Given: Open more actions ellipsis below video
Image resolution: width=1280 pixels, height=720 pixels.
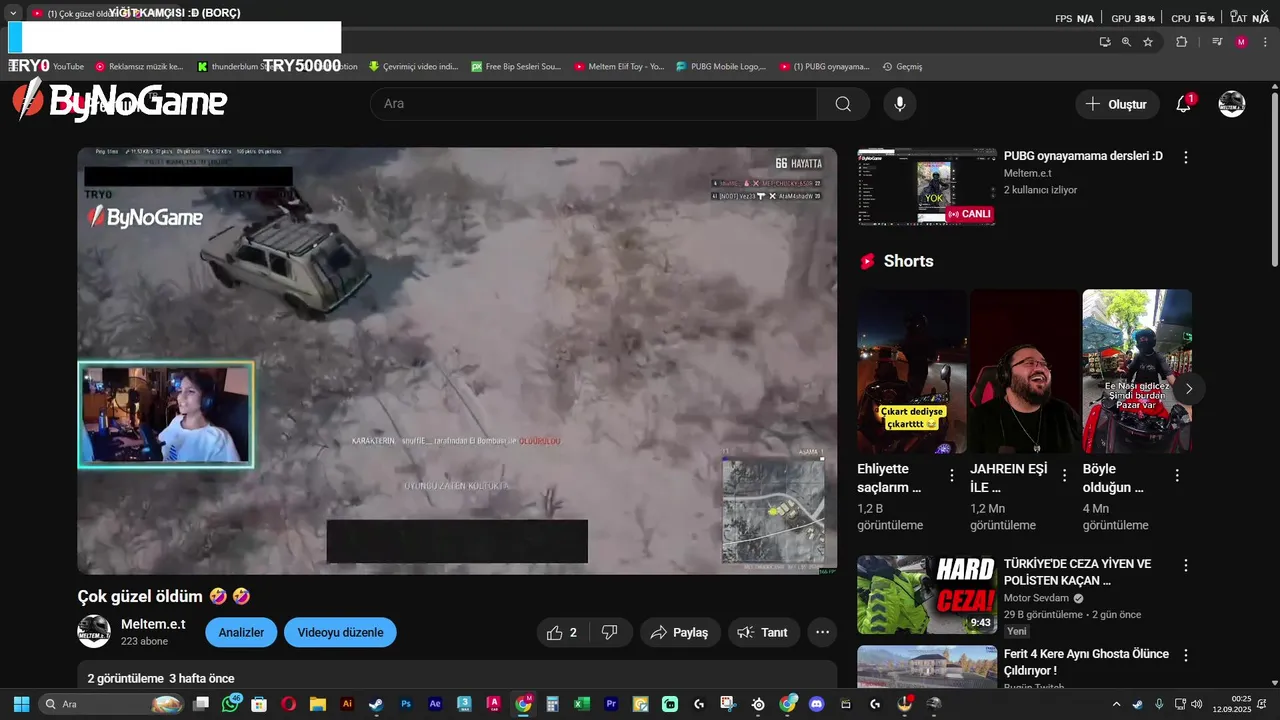Looking at the screenshot, I should 822,633.
